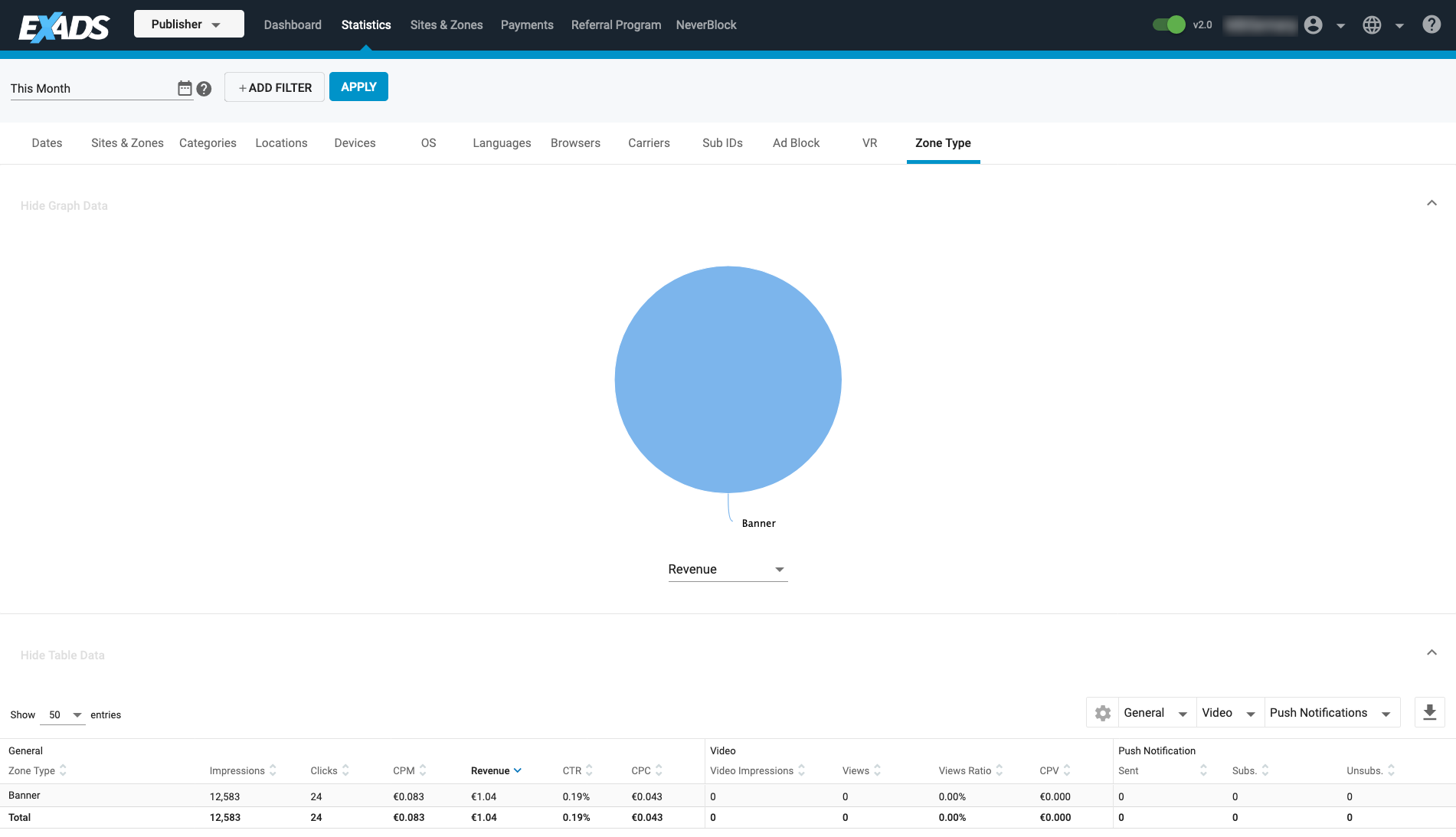1456x837 pixels.
Task: Download table data with export icon
Action: [1429, 712]
